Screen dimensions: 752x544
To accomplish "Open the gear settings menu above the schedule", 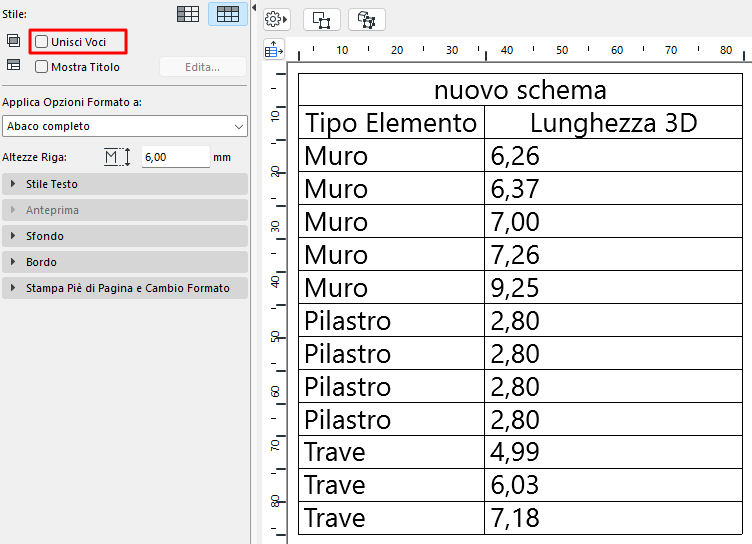I will click(x=276, y=20).
